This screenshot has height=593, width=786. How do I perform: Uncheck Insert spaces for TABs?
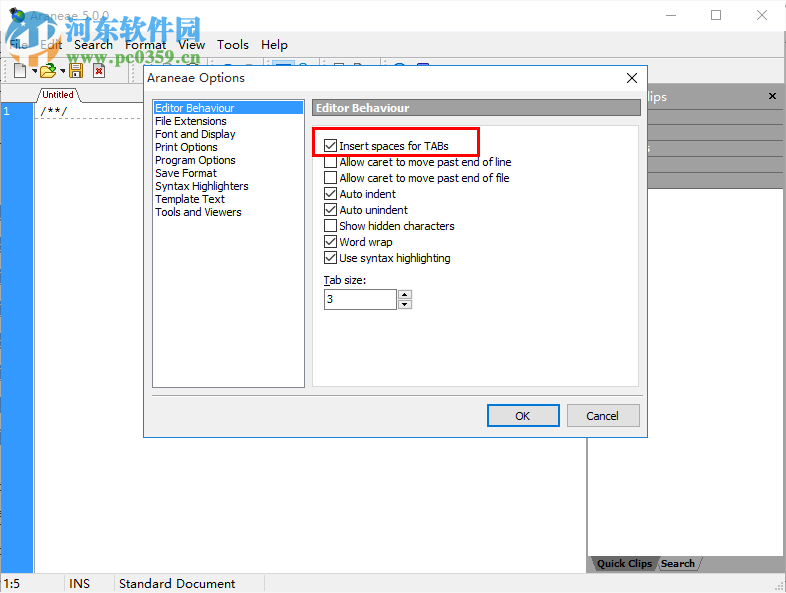tap(330, 146)
